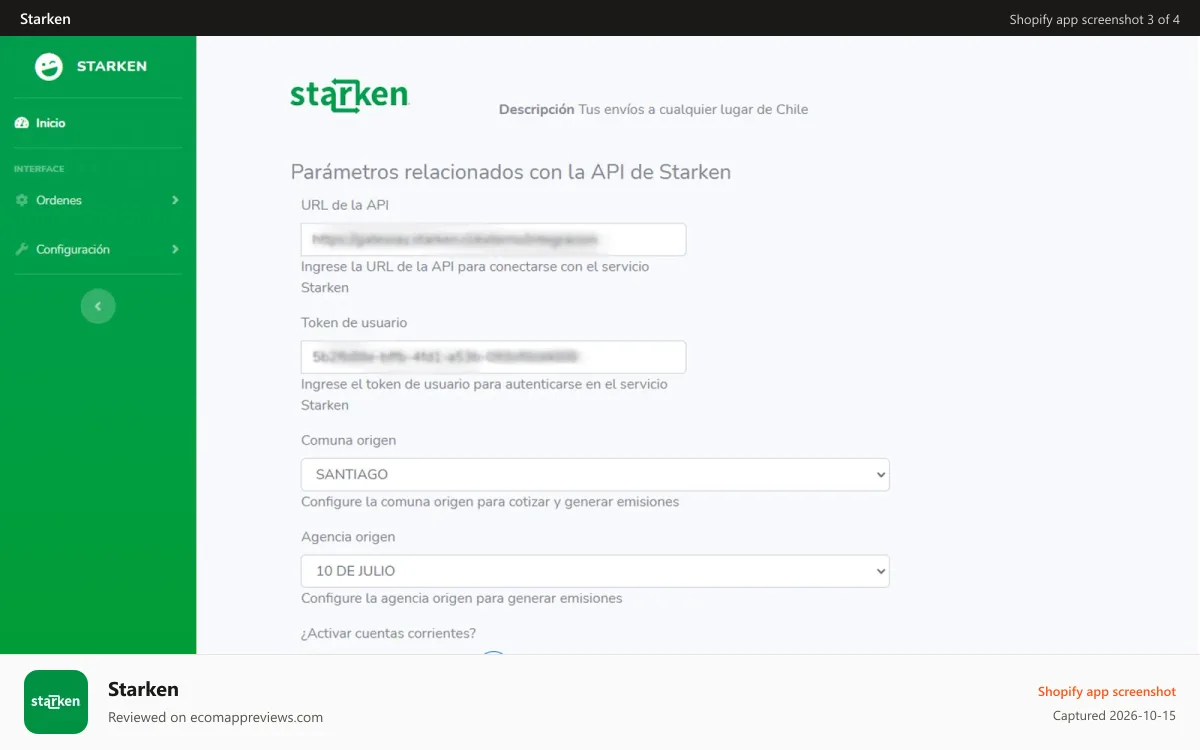Expand the Ordenes submenu chevron
The width and height of the screenshot is (1200, 750).
click(x=175, y=200)
